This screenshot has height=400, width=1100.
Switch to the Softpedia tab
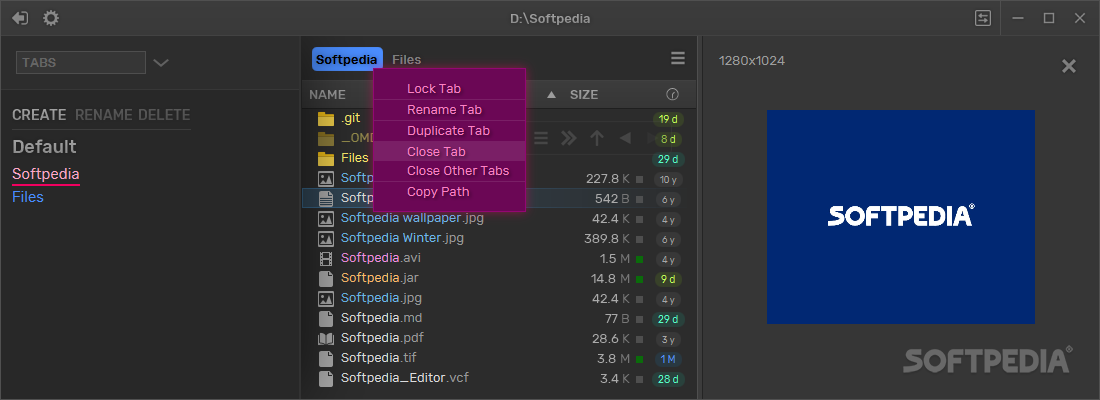pyautogui.click(x=347, y=60)
